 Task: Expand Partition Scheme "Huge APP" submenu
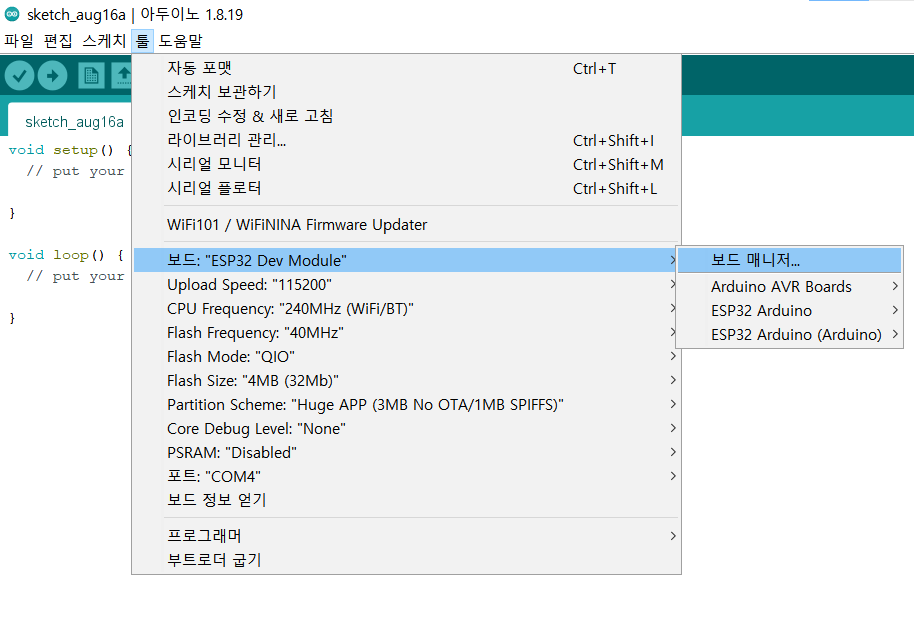point(407,405)
